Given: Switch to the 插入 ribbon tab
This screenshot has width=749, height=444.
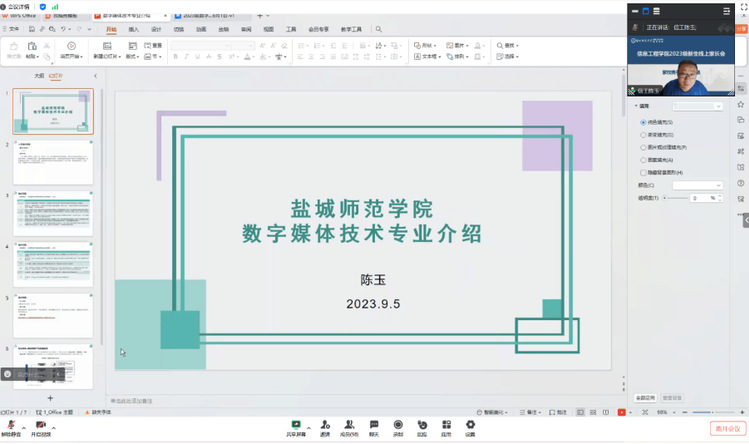Looking at the screenshot, I should pyautogui.click(x=133, y=30).
